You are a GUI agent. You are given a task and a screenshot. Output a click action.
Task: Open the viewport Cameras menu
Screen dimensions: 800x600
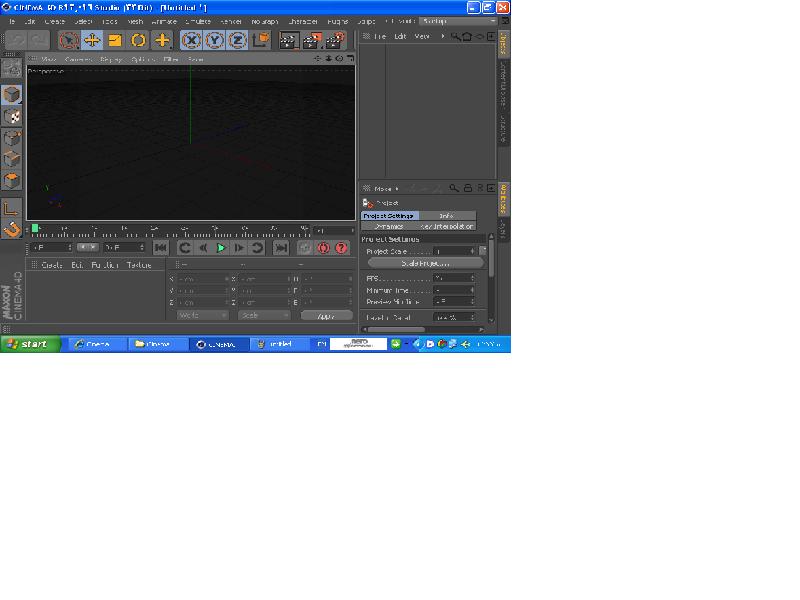[78, 59]
